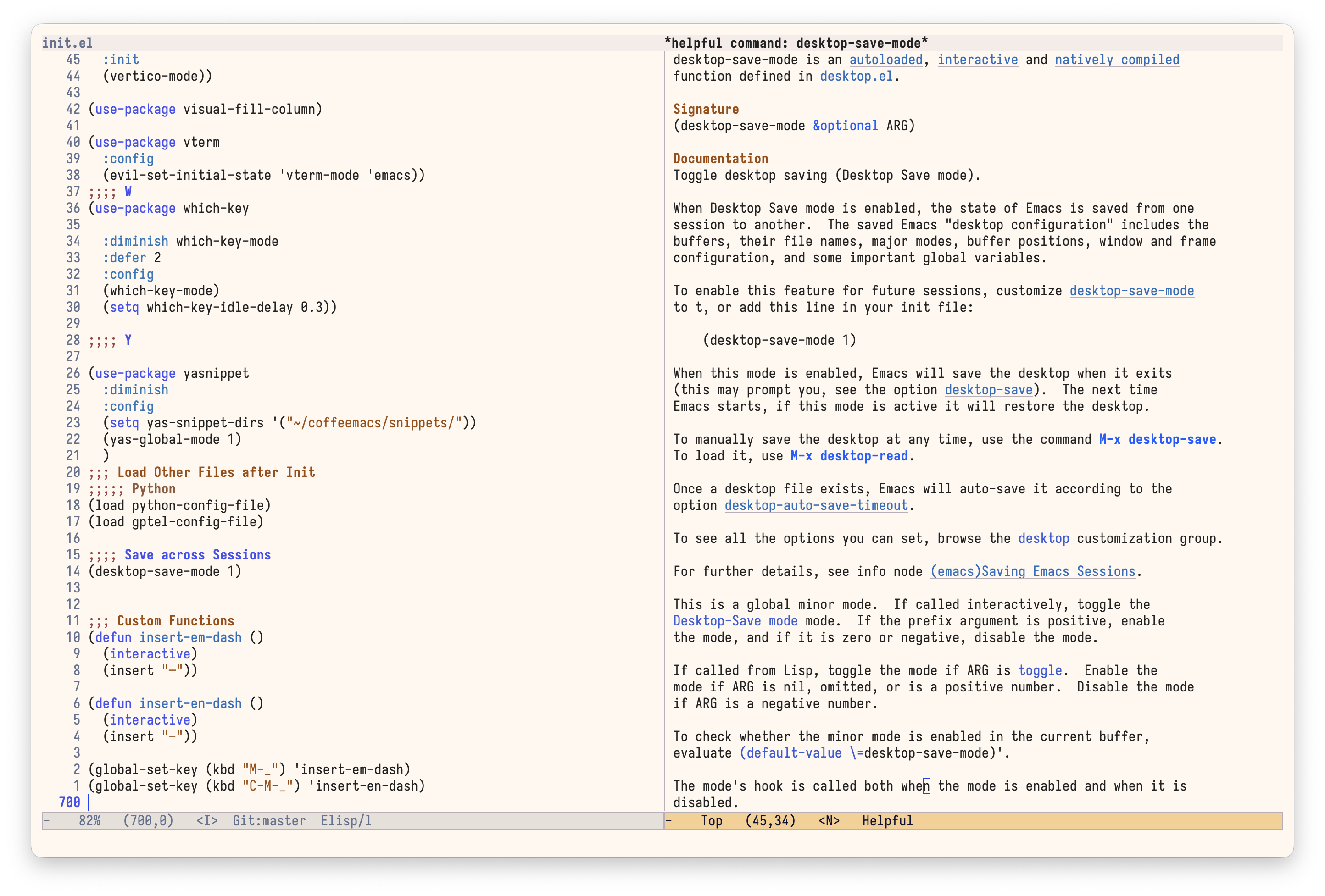The image size is (1325, 896).
Task: Open the desktop-save option link
Action: point(988,390)
